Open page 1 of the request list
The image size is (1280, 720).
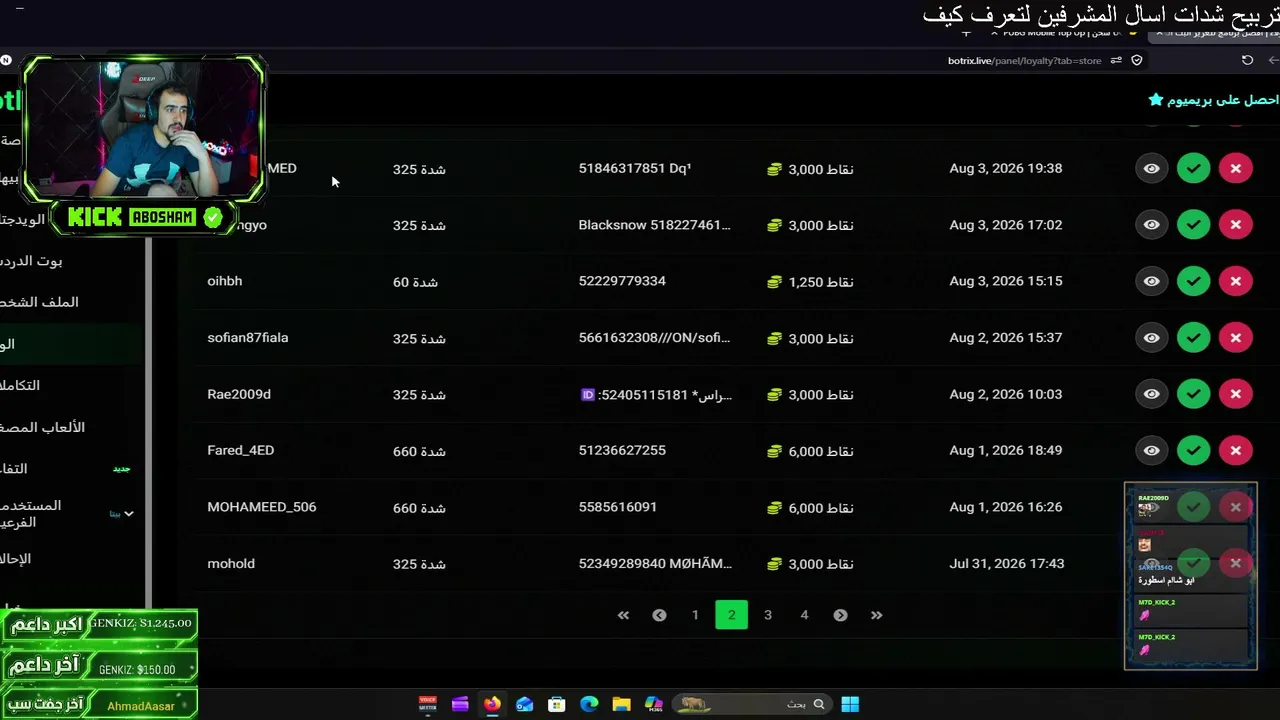point(695,615)
